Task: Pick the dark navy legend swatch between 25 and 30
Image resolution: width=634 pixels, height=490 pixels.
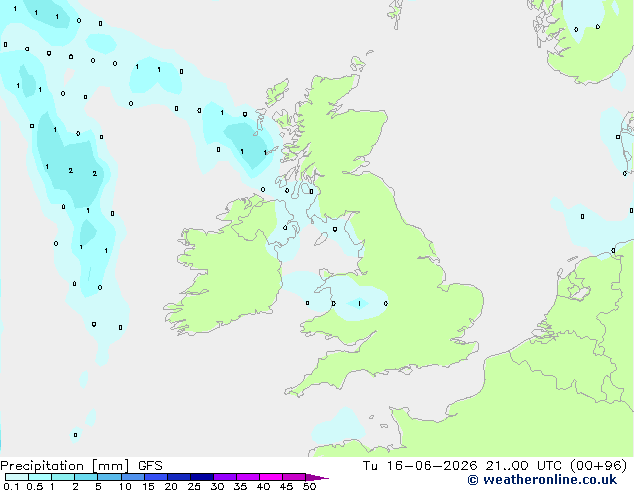Action: (201, 477)
